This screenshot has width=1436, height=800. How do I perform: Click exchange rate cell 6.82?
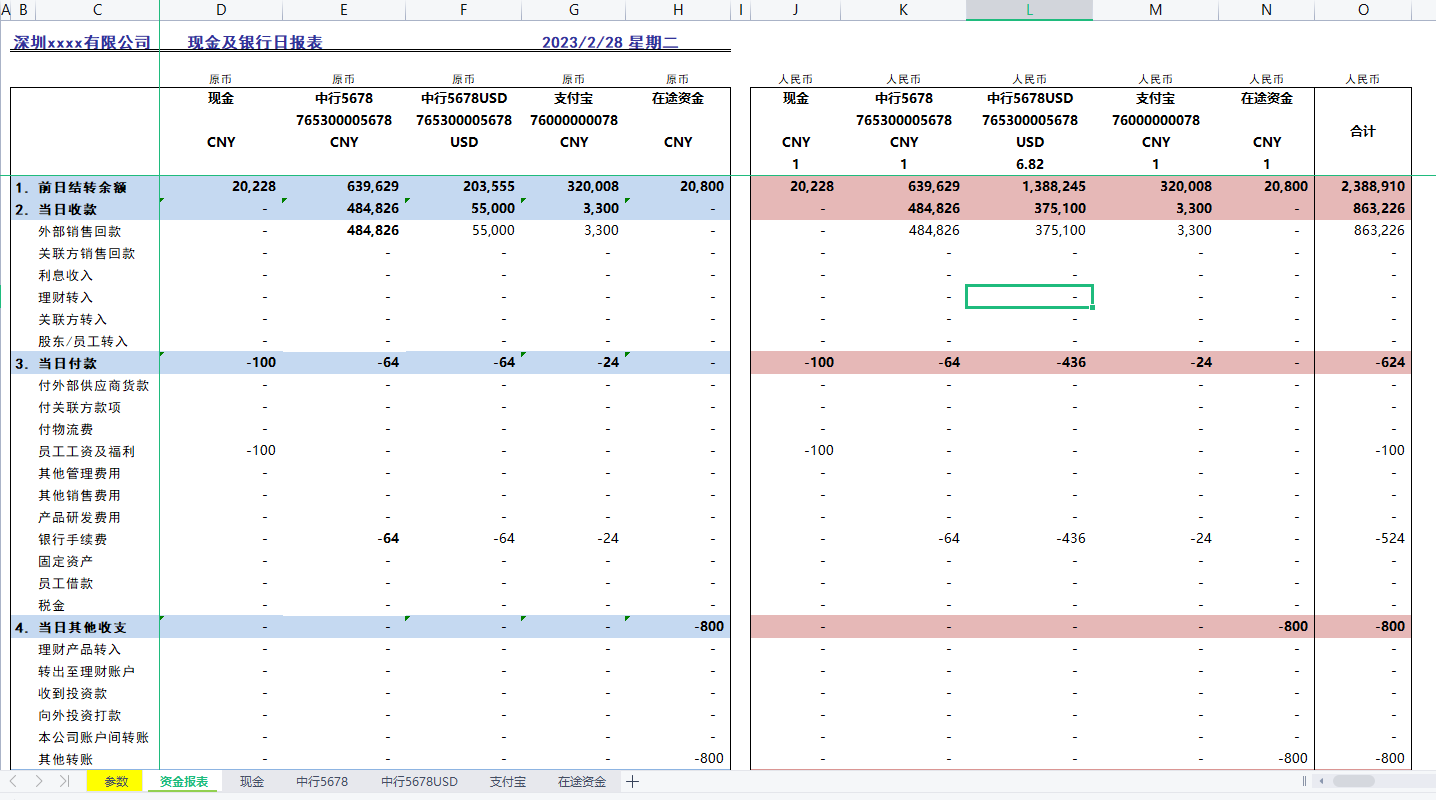pyautogui.click(x=1029, y=164)
